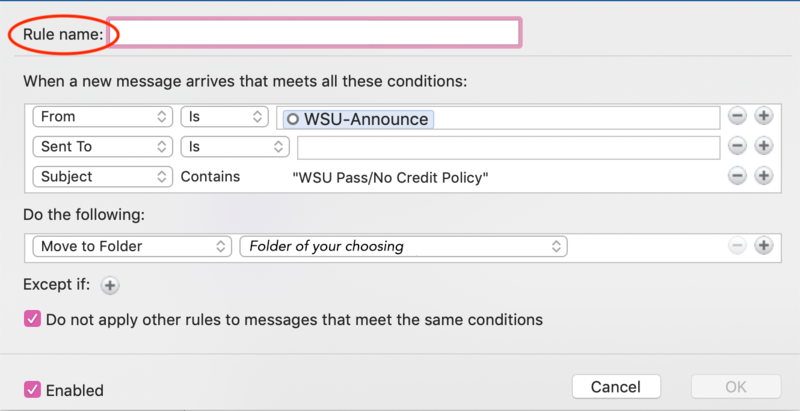Screen dimensions: 800x411
Task: Add a condition after Sent To row
Action: tap(763, 146)
